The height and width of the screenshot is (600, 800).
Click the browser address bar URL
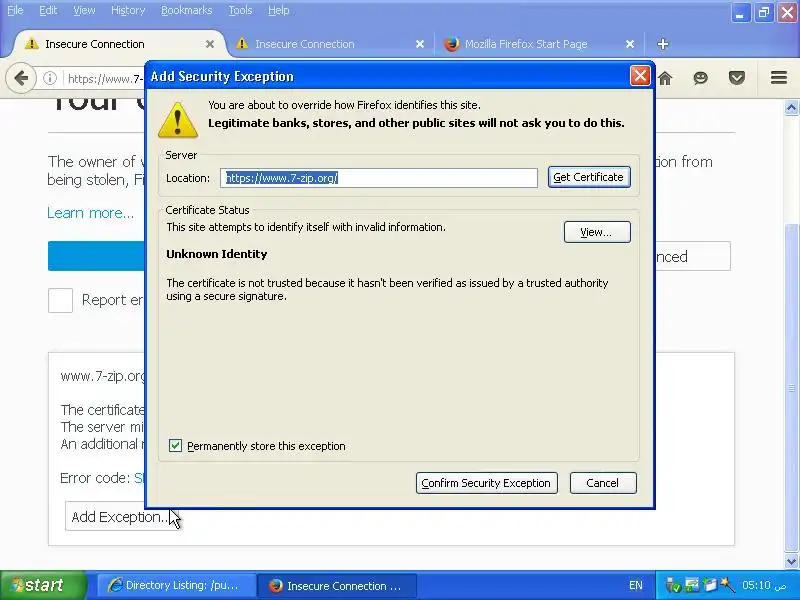click(105, 79)
